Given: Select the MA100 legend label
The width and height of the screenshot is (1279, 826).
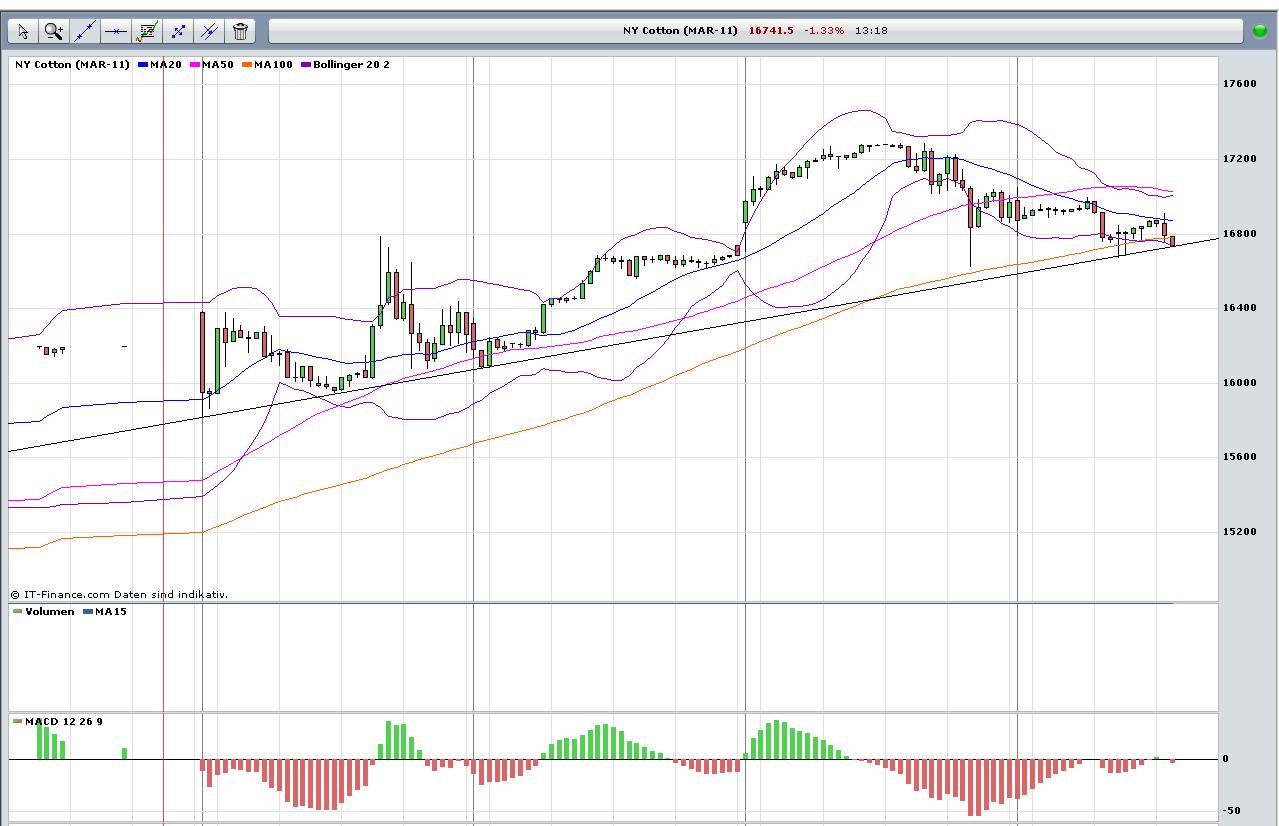Looking at the screenshot, I should (x=272, y=65).
